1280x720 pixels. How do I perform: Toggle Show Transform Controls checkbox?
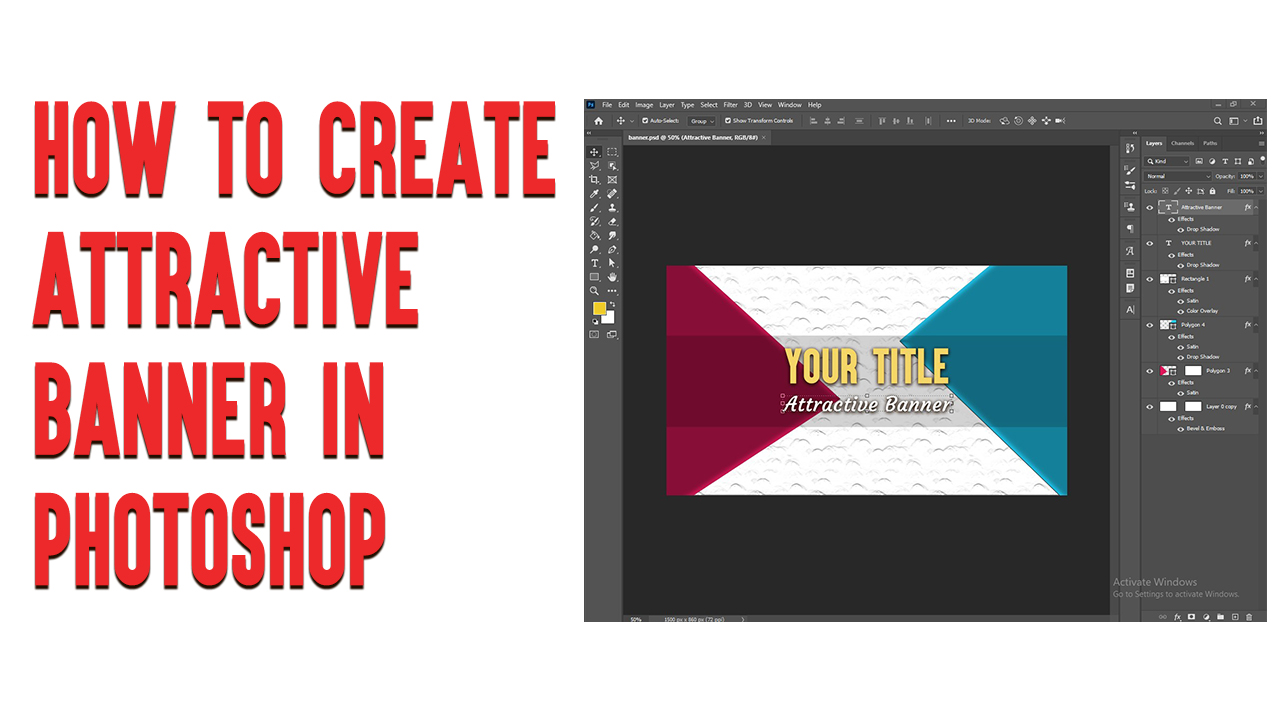coord(727,121)
